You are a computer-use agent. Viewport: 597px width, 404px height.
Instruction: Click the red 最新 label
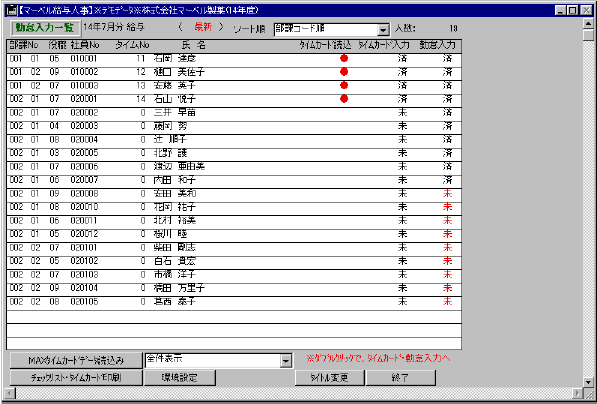[x=203, y=28]
